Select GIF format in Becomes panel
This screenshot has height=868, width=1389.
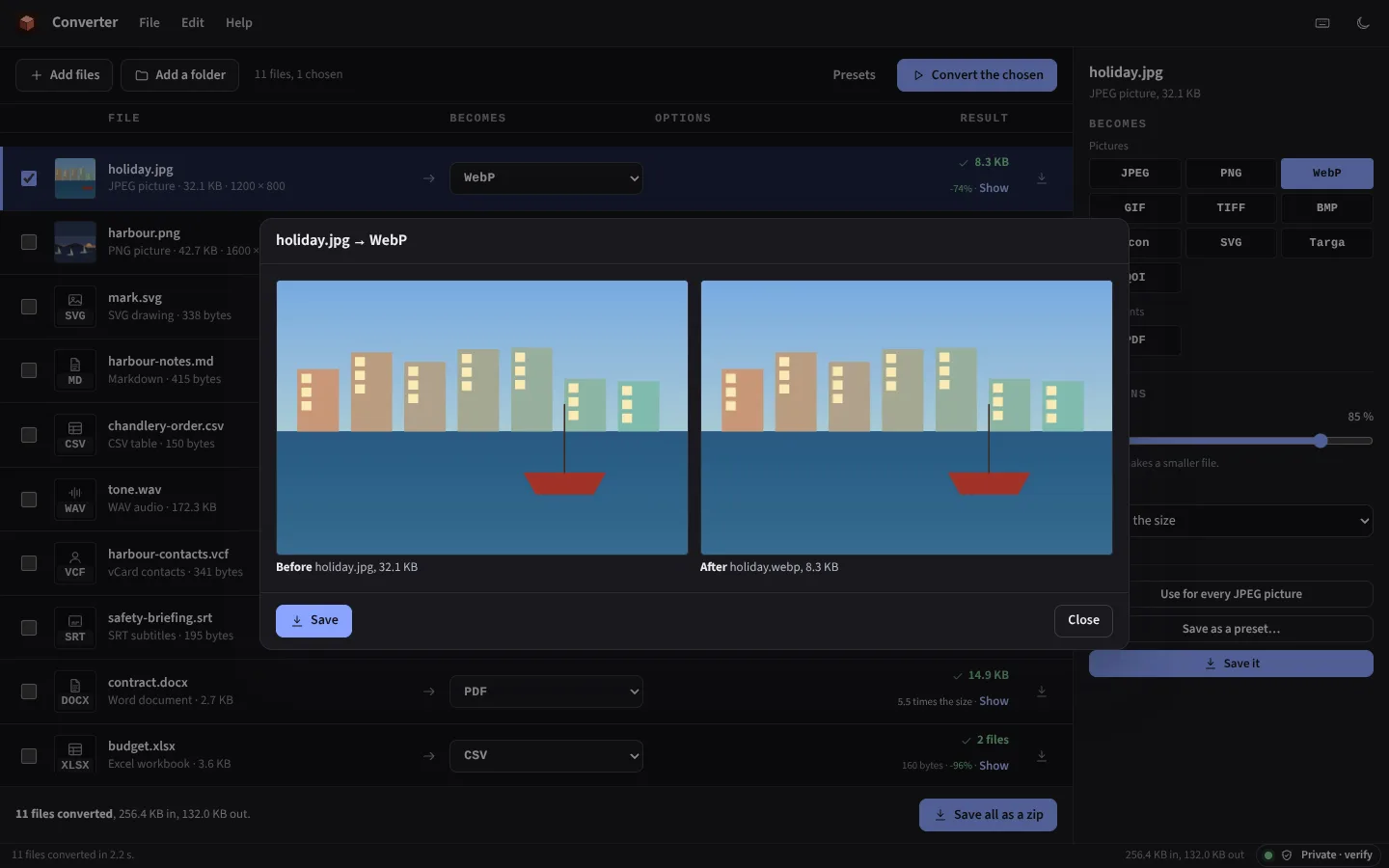click(1135, 208)
